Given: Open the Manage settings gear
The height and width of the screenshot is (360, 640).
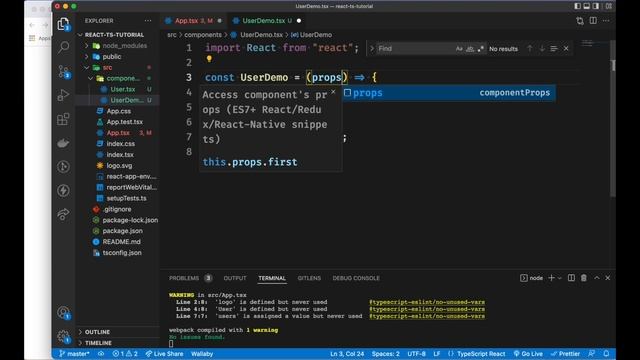Looking at the screenshot, I should point(63,336).
